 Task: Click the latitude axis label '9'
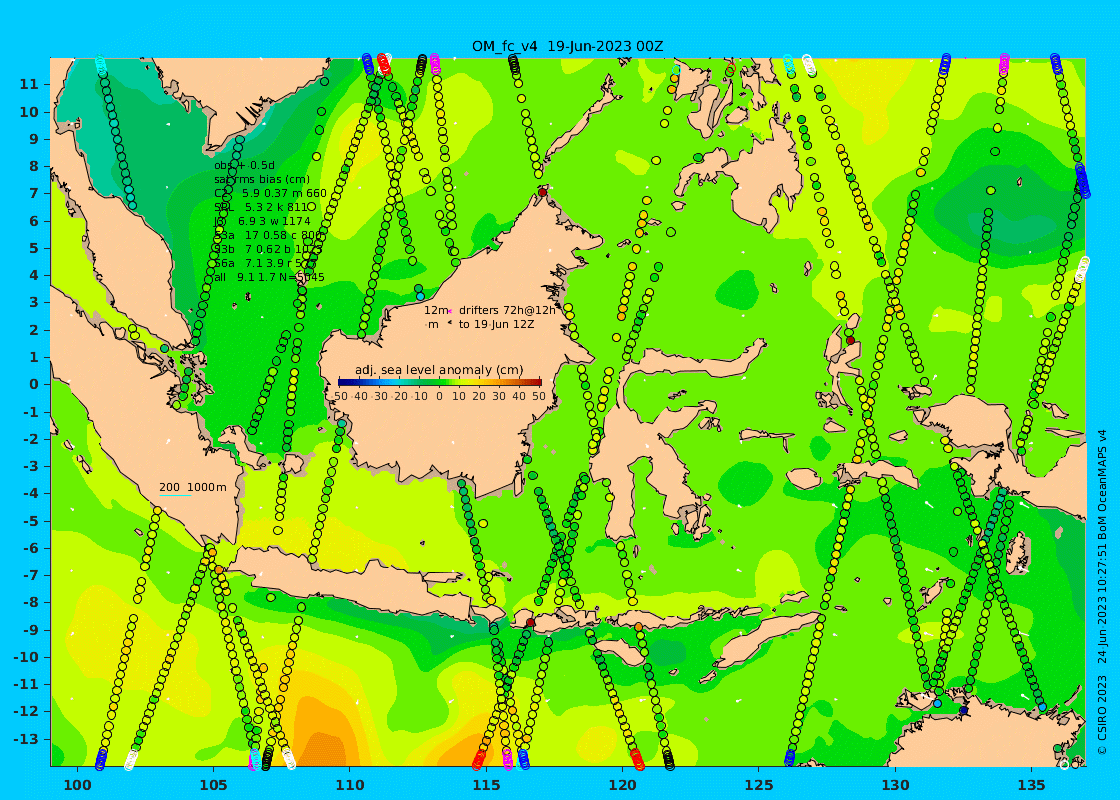[33, 139]
